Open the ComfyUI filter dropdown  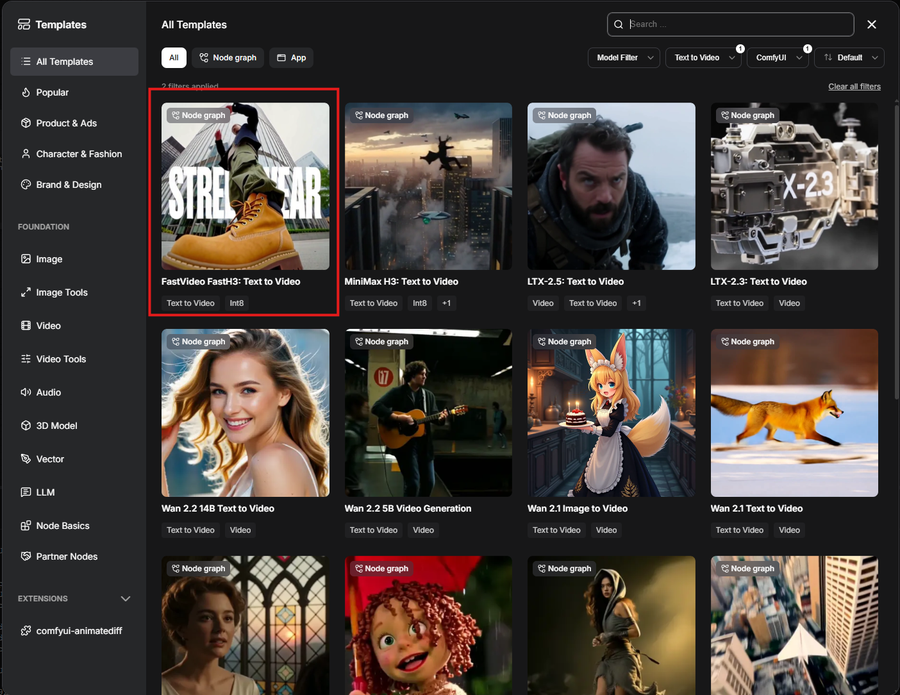coord(778,57)
